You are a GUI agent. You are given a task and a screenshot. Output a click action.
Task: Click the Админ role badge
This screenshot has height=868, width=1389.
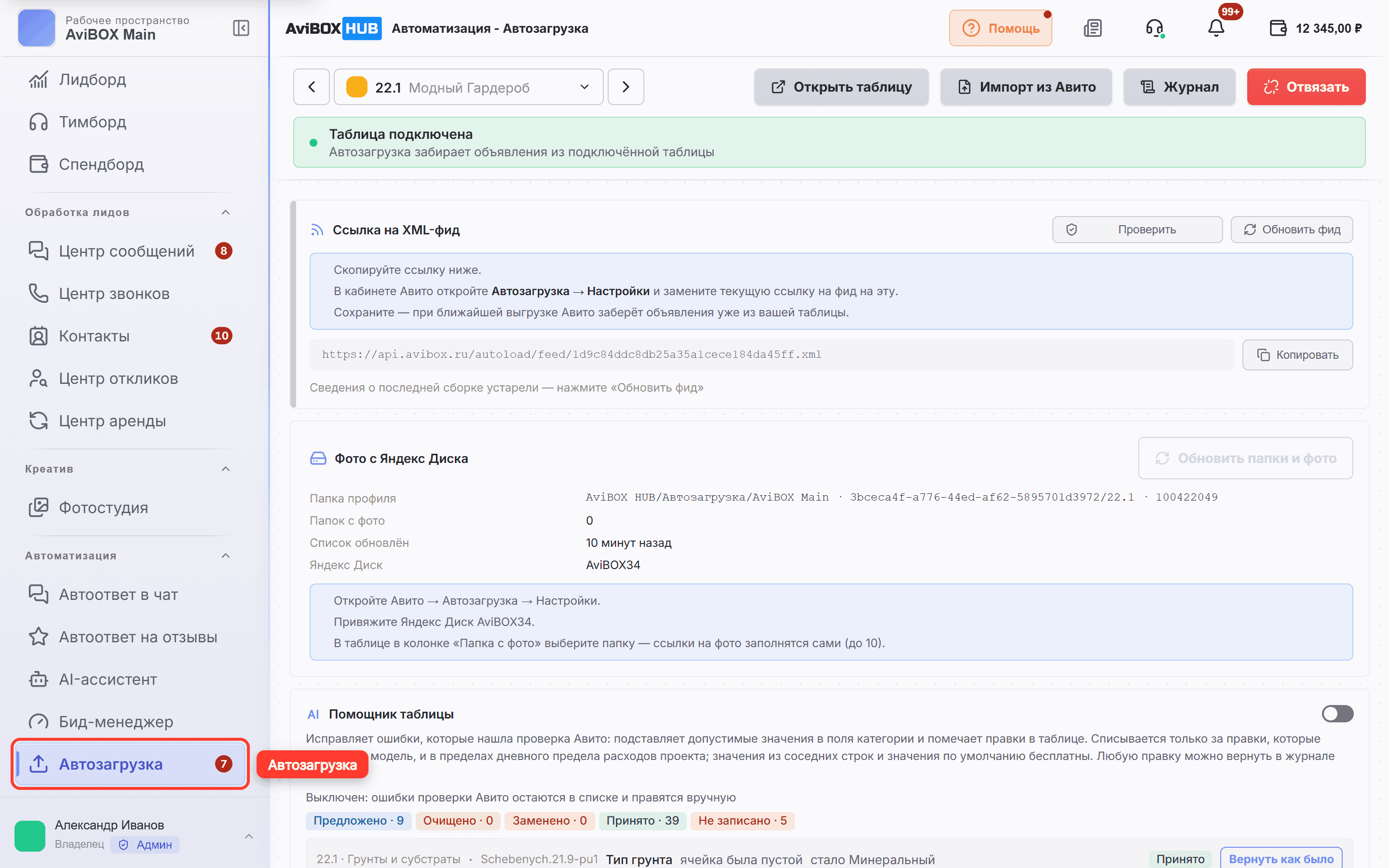[145, 844]
